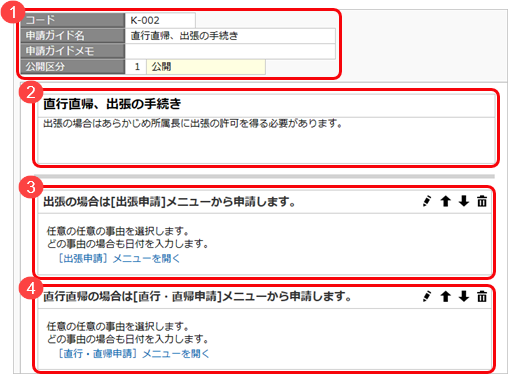Move the 出張申請 step down
The image size is (508, 374).
tap(464, 201)
